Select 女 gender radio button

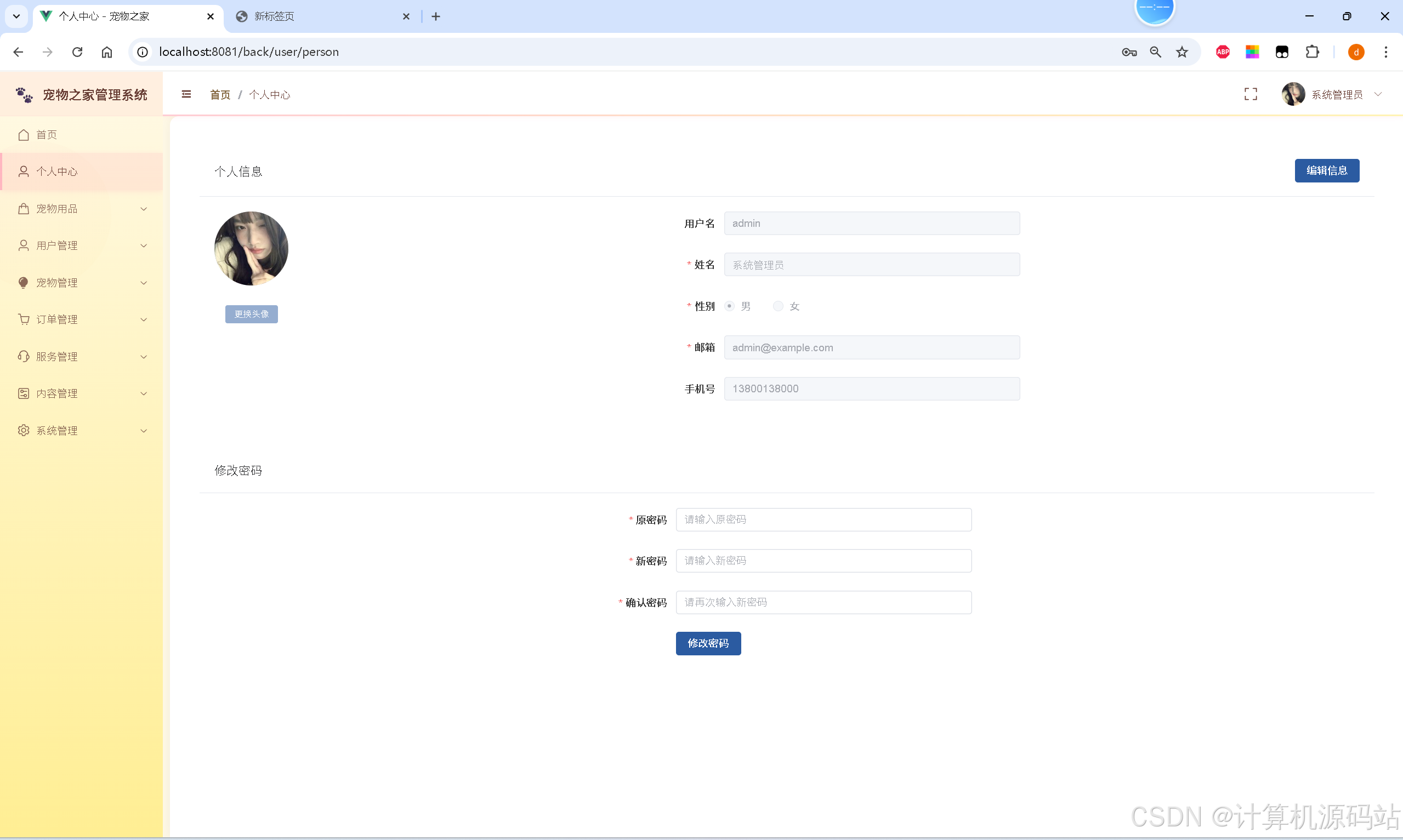779,306
